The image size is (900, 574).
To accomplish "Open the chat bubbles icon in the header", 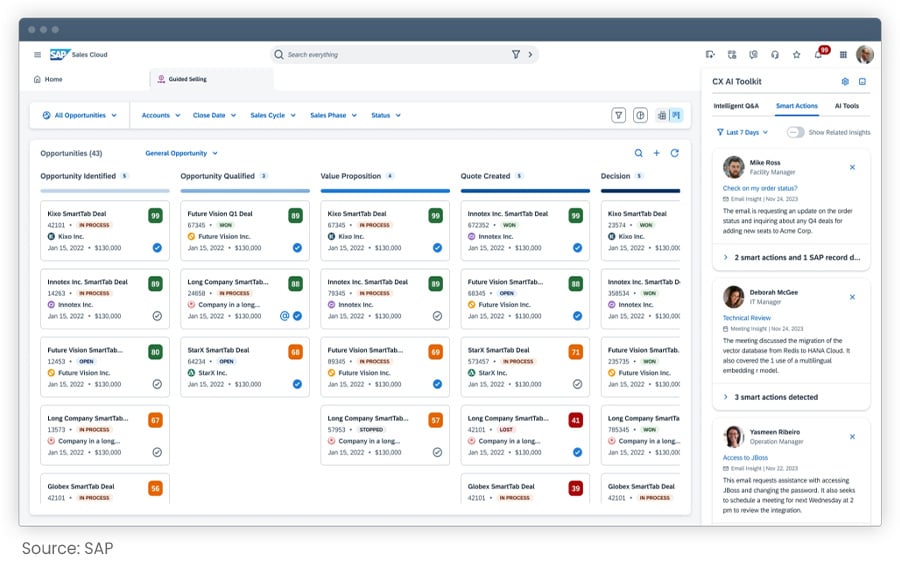I will 753,55.
